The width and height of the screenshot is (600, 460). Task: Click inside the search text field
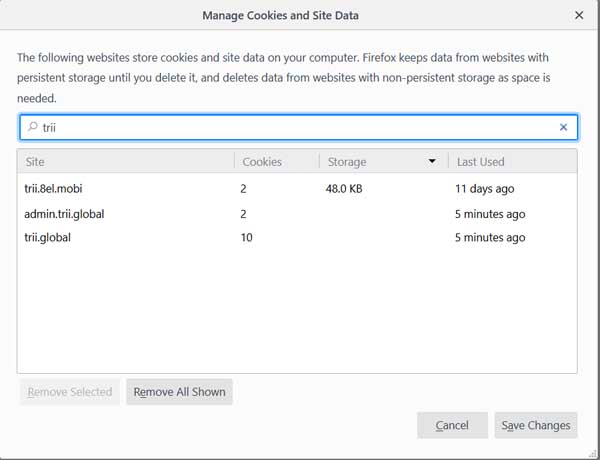click(298, 127)
